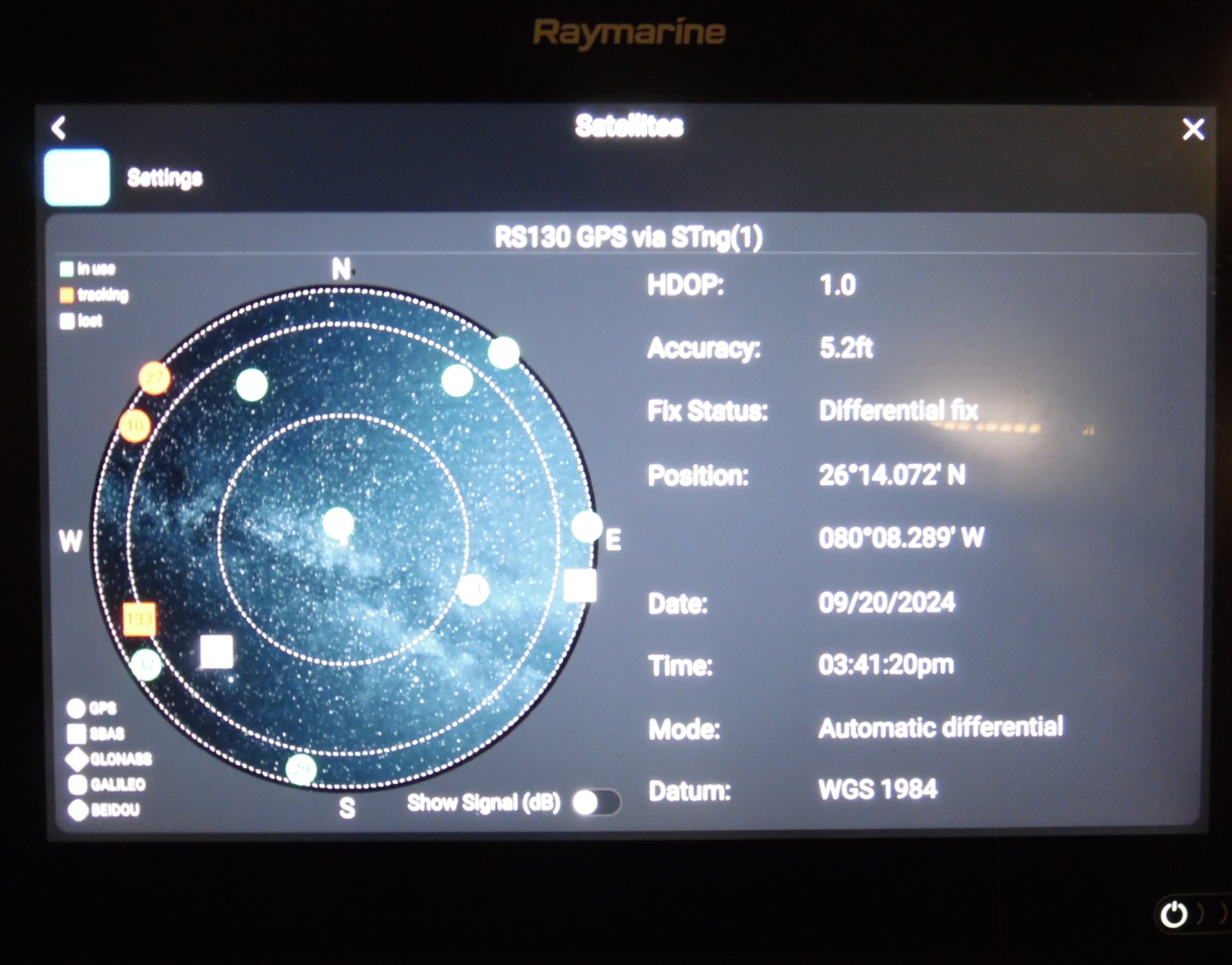Open the Settings panel

coord(76,176)
